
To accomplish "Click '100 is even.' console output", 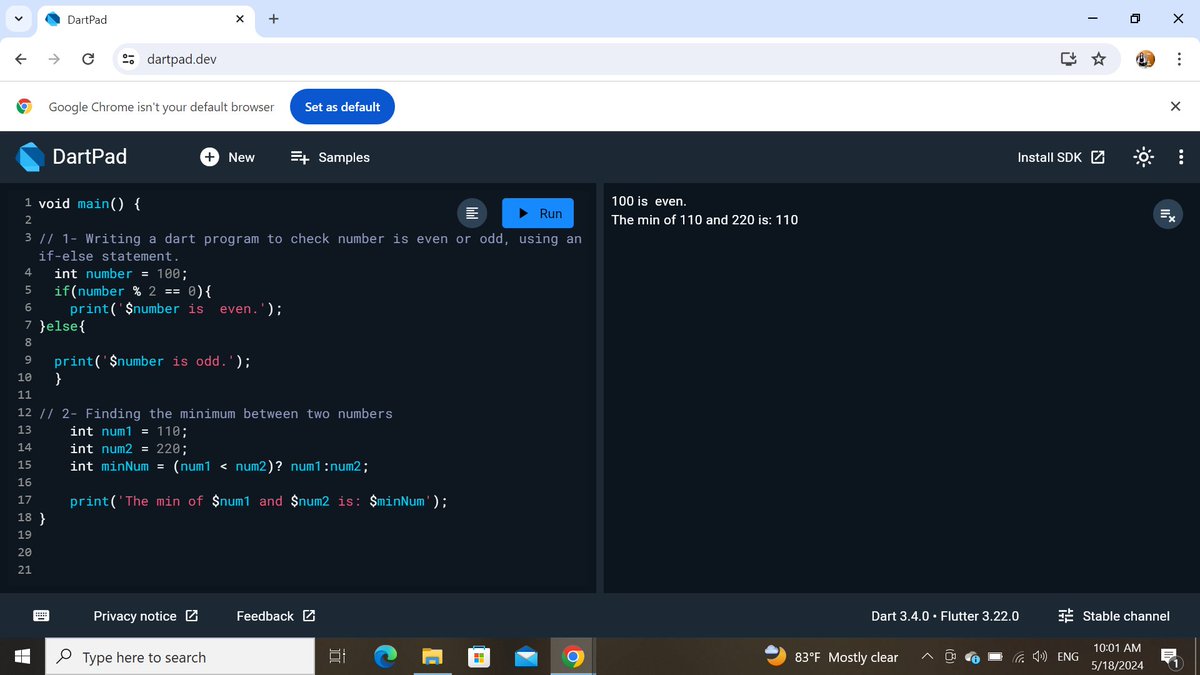I will 649,202.
